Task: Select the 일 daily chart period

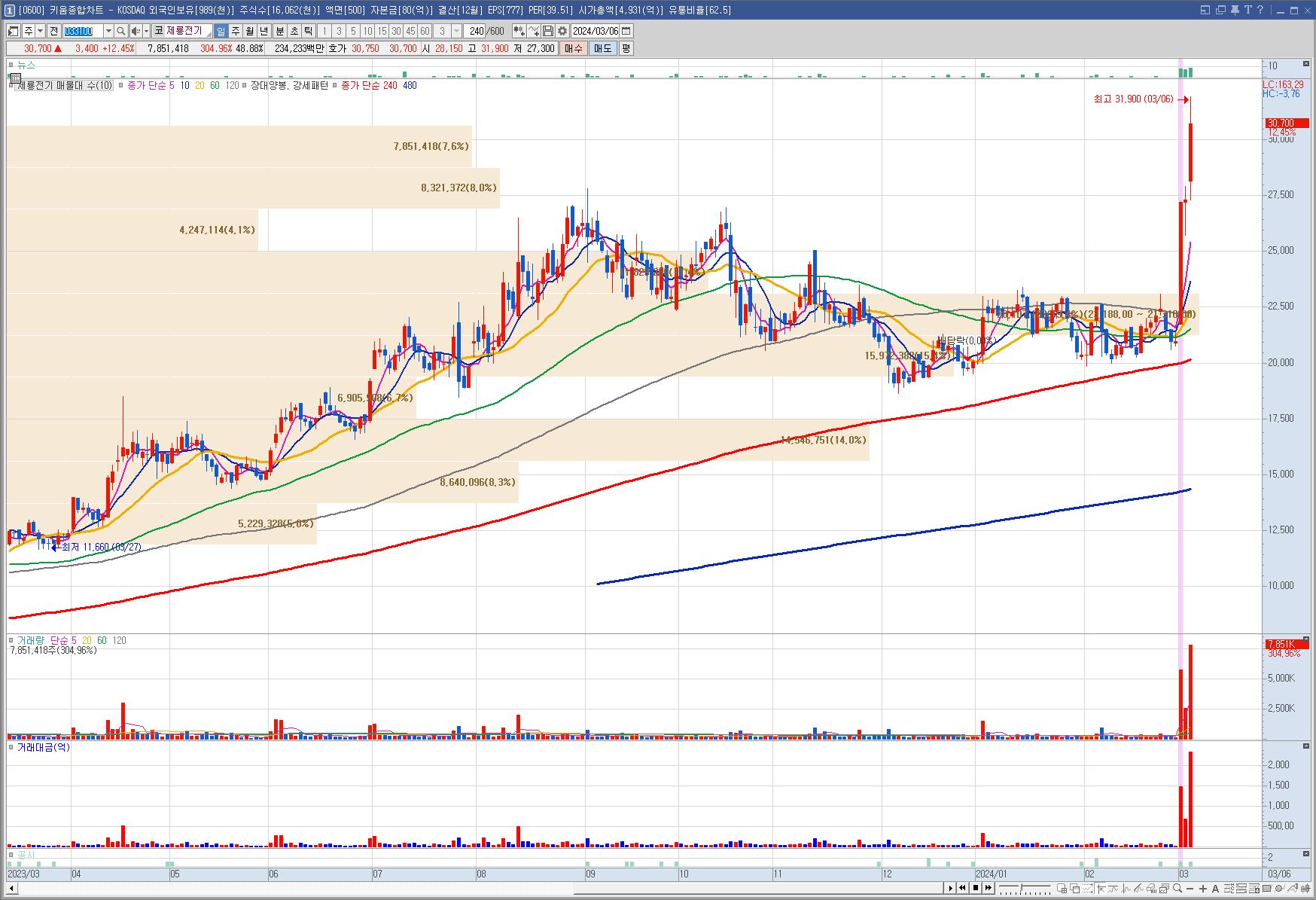Action: (x=221, y=31)
